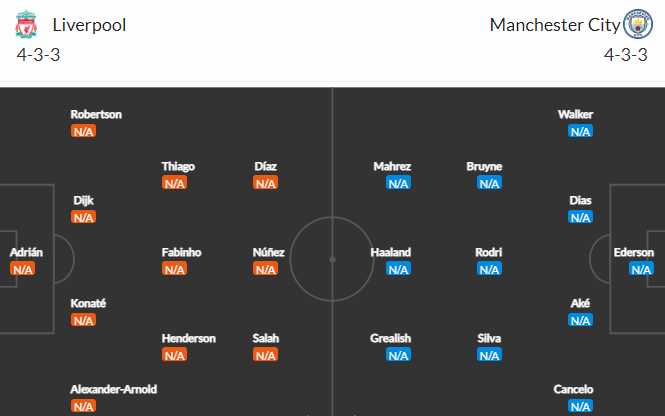
Task: Choose player Mahrez in City's lineup
Action: tap(392, 166)
